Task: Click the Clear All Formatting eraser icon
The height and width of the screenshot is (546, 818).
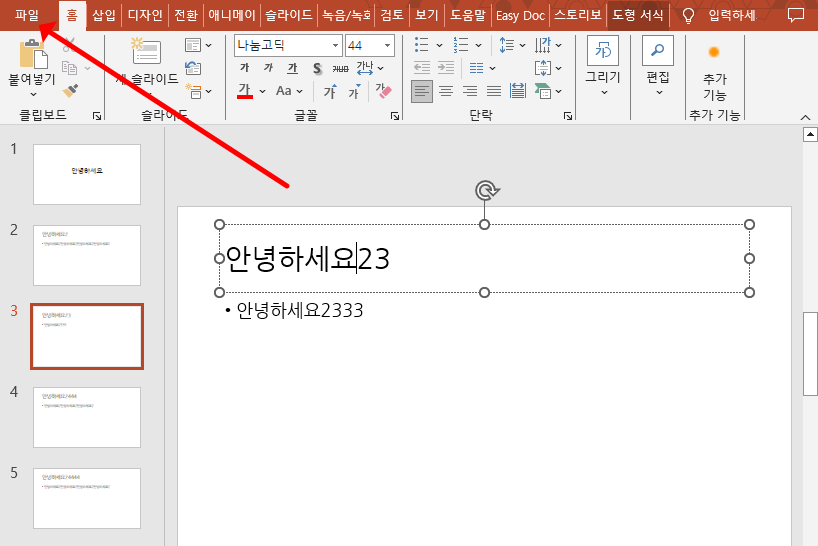Action: tap(383, 91)
